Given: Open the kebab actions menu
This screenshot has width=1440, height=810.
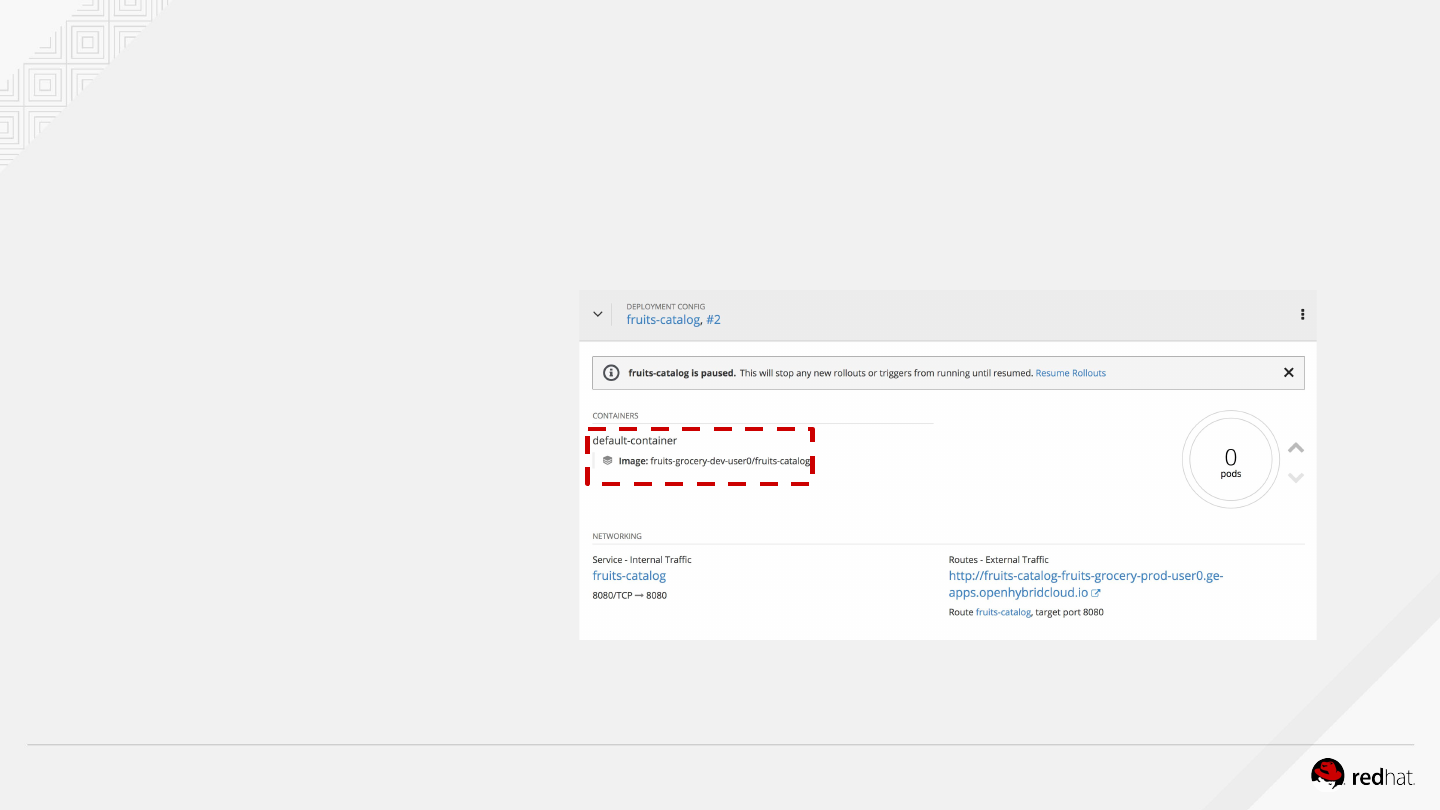Looking at the screenshot, I should 1302,314.
